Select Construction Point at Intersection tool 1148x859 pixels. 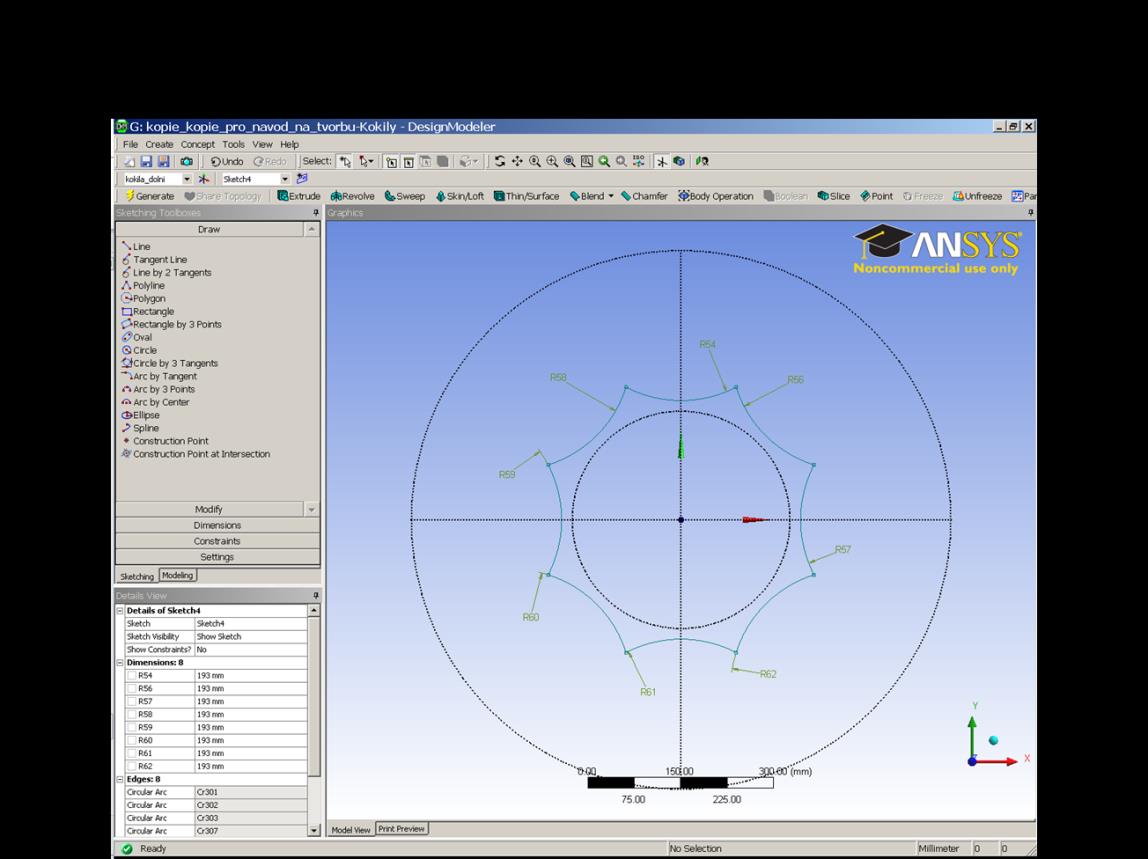coord(196,454)
